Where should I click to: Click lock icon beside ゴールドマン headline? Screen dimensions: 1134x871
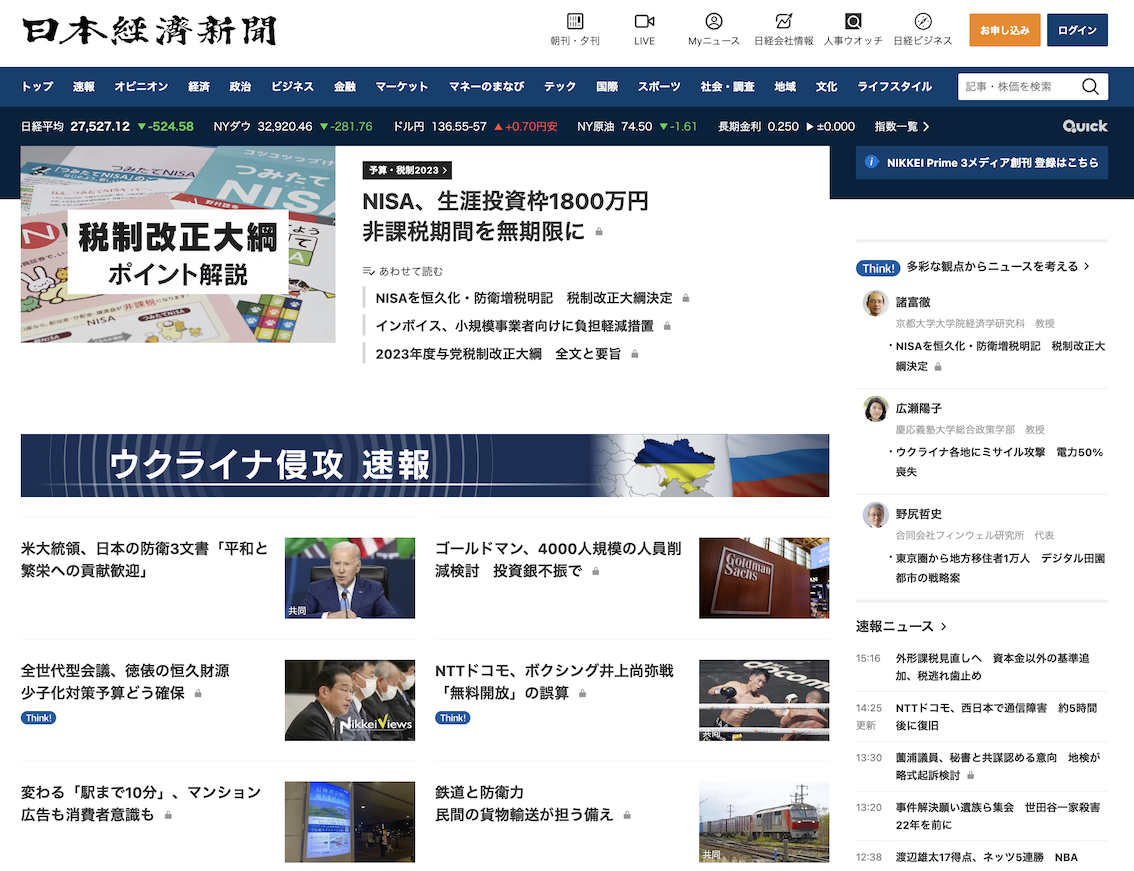click(596, 572)
